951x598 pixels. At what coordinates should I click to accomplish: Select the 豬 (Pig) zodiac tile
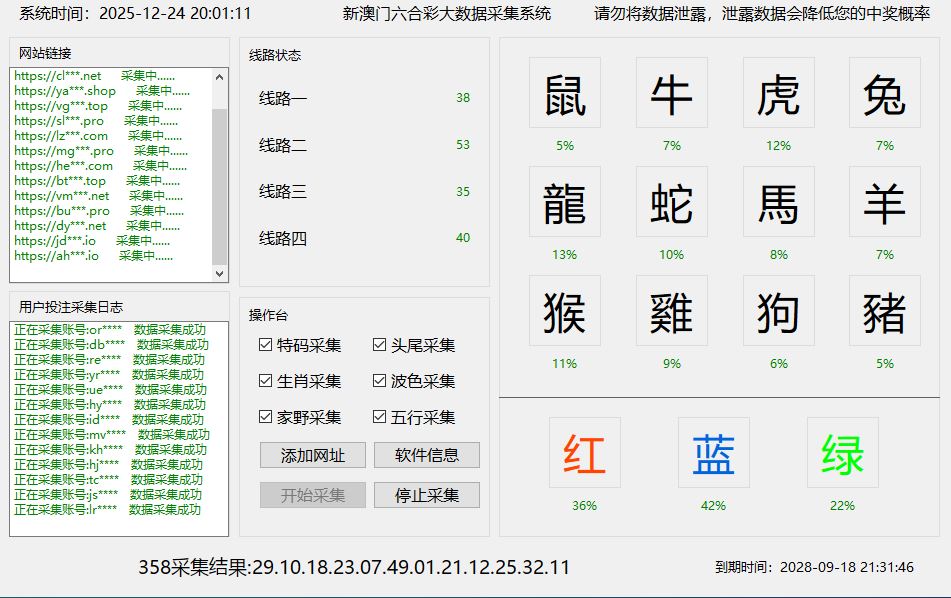coord(884,311)
